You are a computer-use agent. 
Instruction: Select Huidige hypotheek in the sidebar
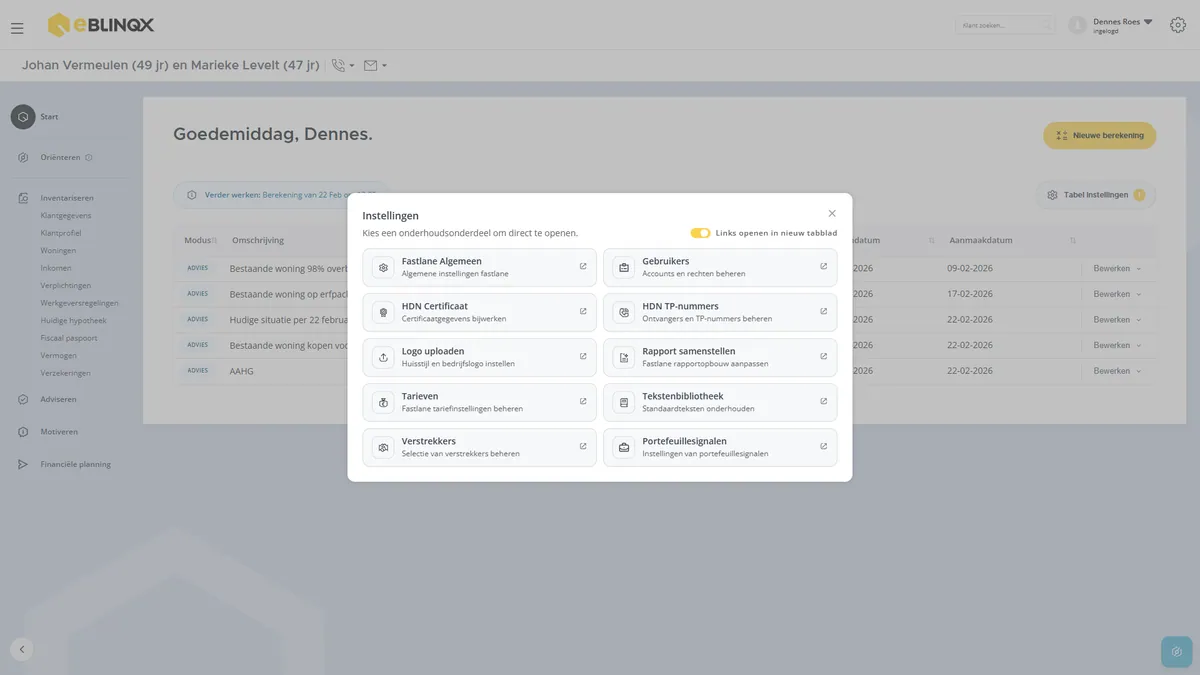[73, 320]
